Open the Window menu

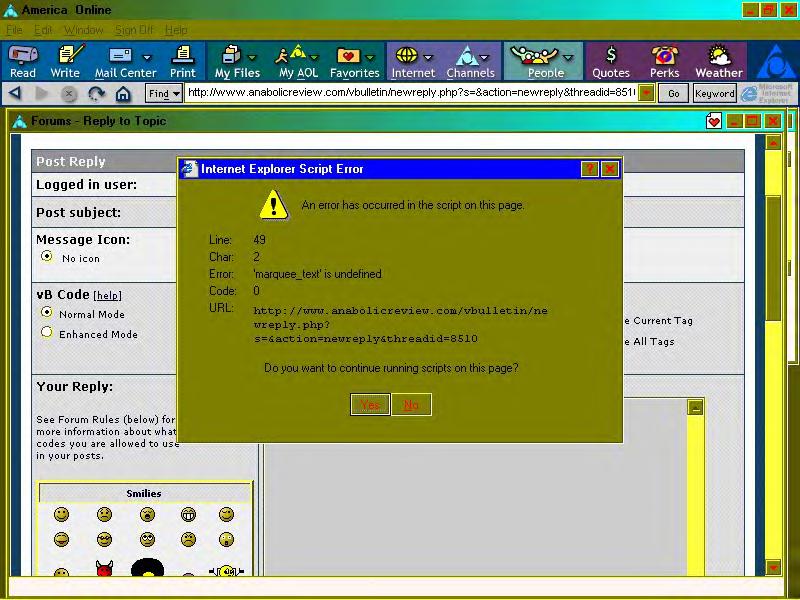click(x=84, y=30)
